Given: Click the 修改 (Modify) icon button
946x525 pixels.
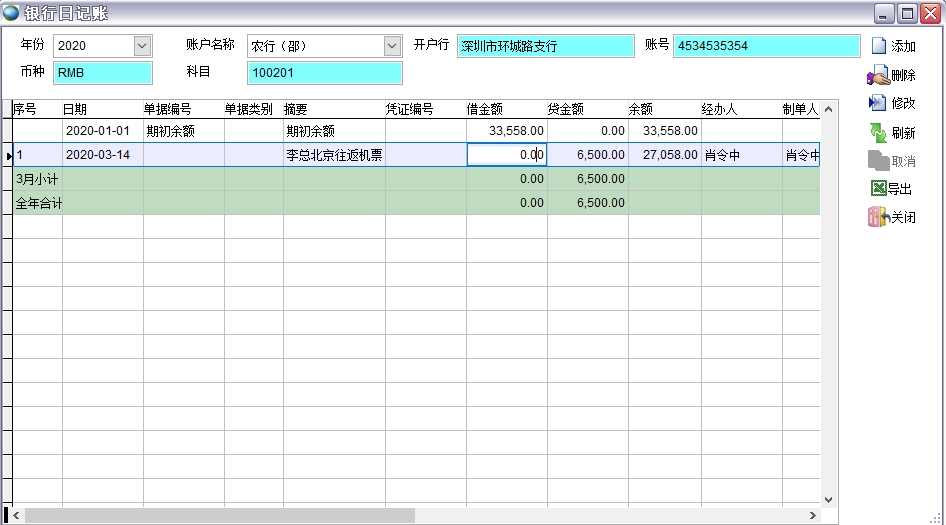Looking at the screenshot, I should pyautogui.click(x=878, y=103).
